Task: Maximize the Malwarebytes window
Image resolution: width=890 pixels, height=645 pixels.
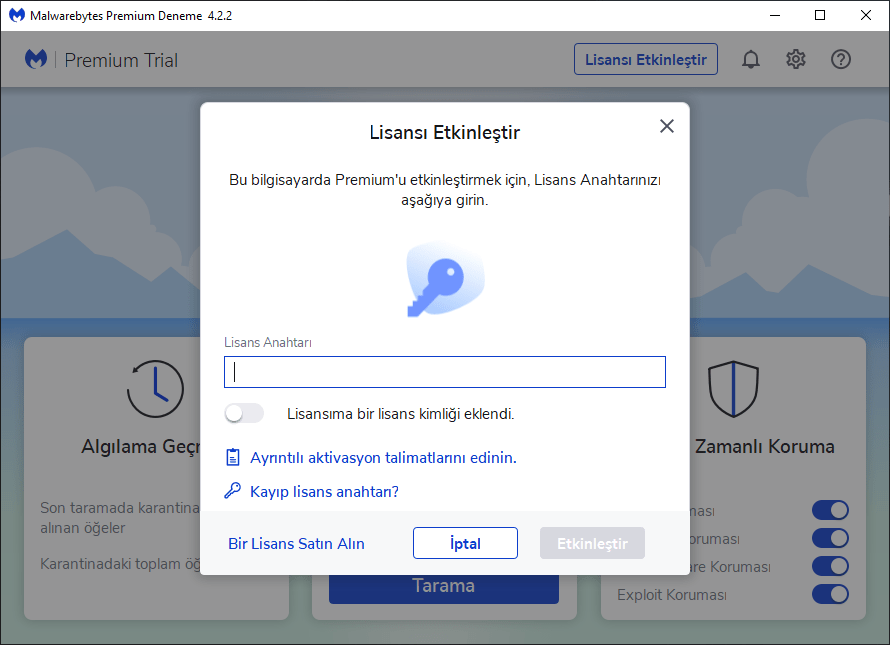Action: coord(820,15)
